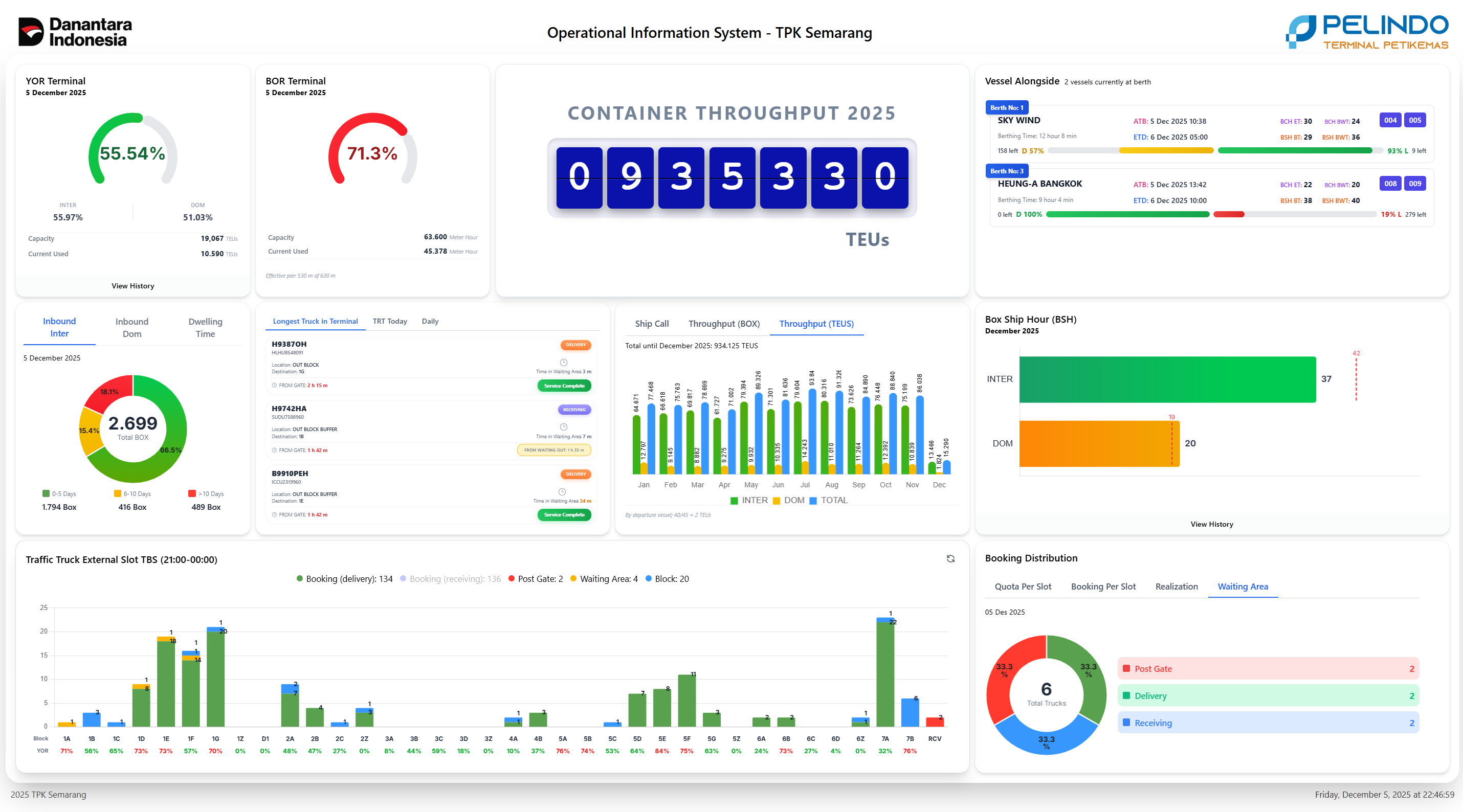Screen dimensions: 1463x812
Task: Toggle the TOTAL series in throughput legend
Action: [828, 500]
